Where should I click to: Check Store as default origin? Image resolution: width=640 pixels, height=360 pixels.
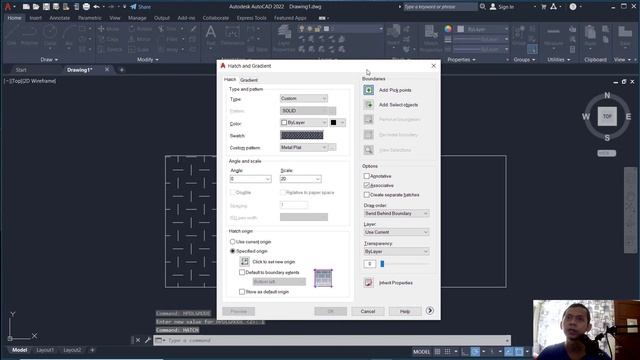point(242,292)
